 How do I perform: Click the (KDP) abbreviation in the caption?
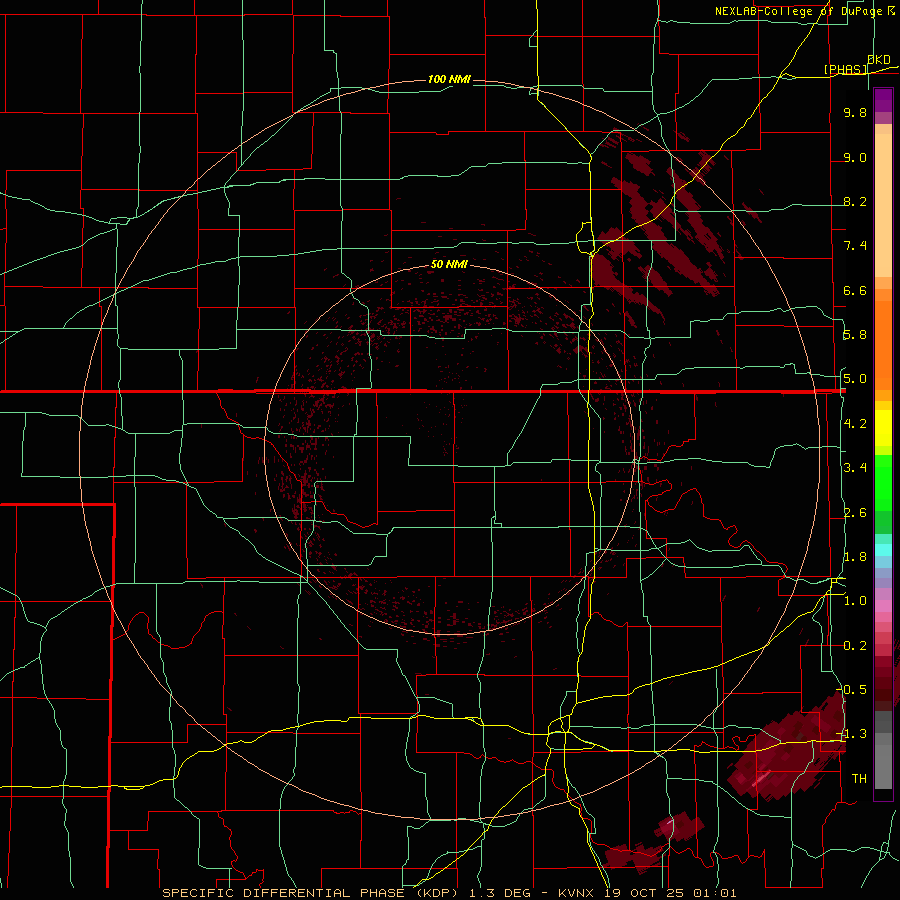437,893
